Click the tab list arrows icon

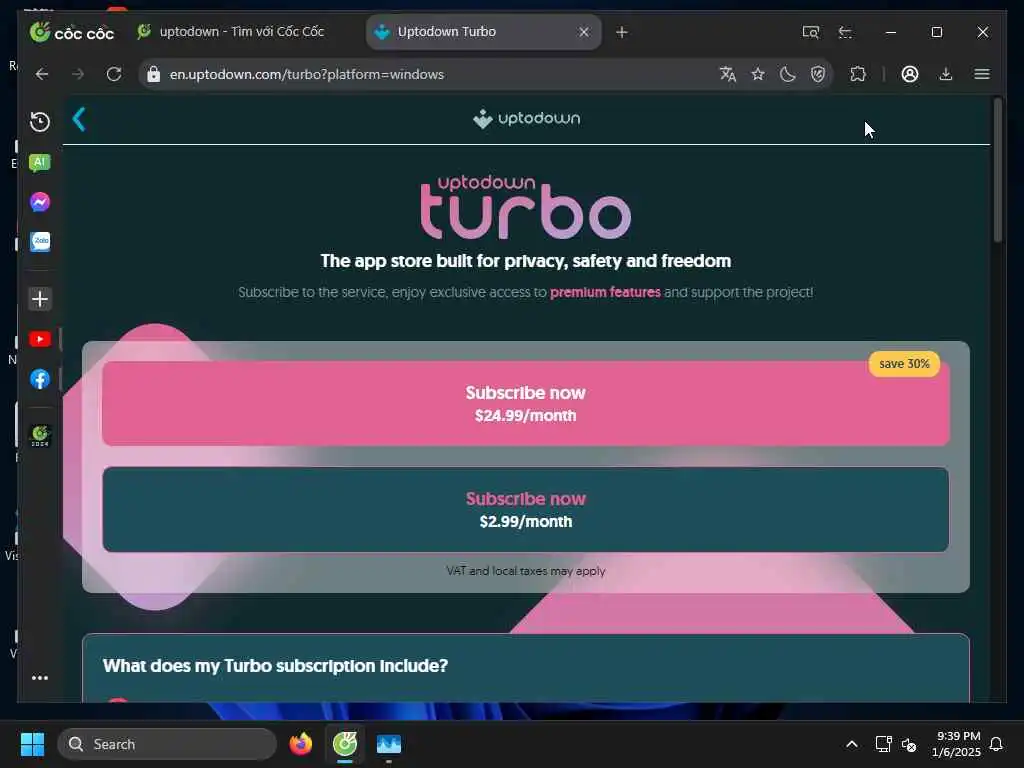pyautogui.click(x=845, y=32)
